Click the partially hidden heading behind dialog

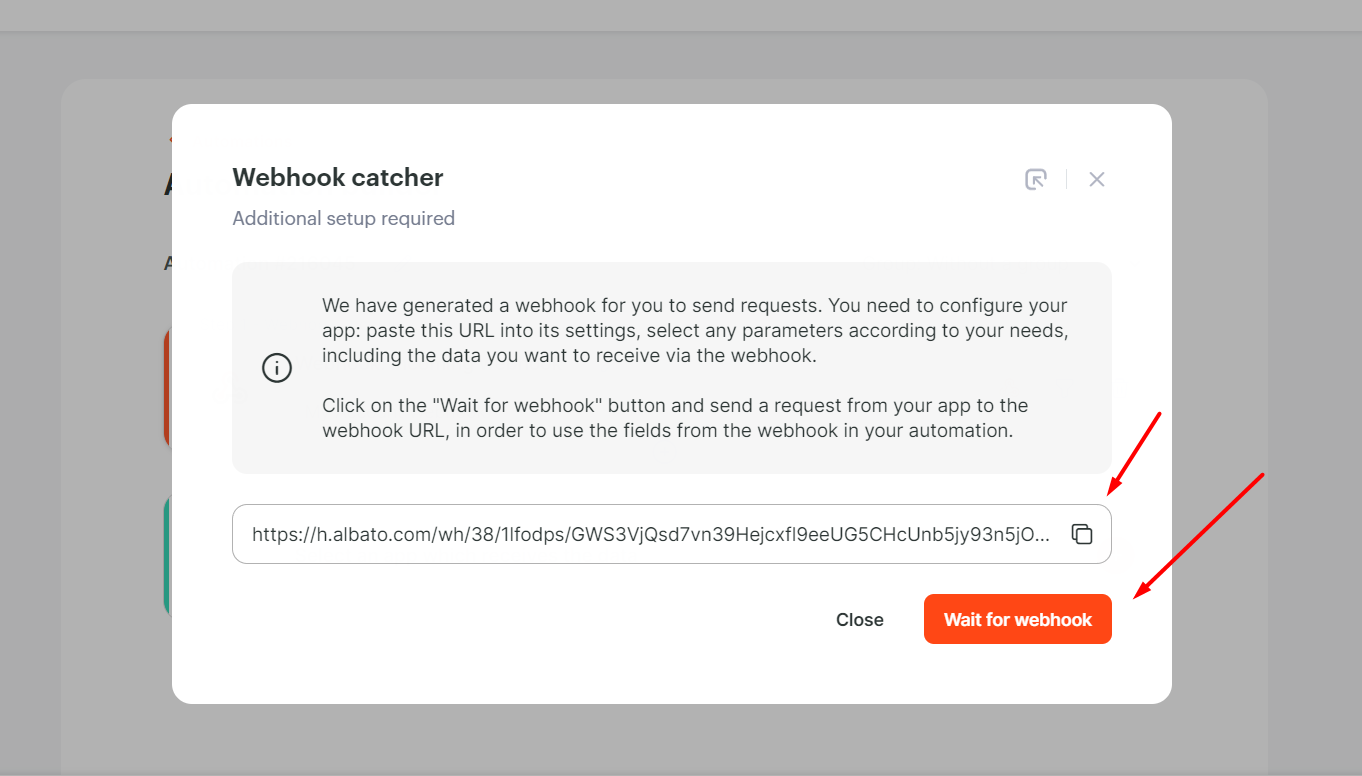(167, 185)
